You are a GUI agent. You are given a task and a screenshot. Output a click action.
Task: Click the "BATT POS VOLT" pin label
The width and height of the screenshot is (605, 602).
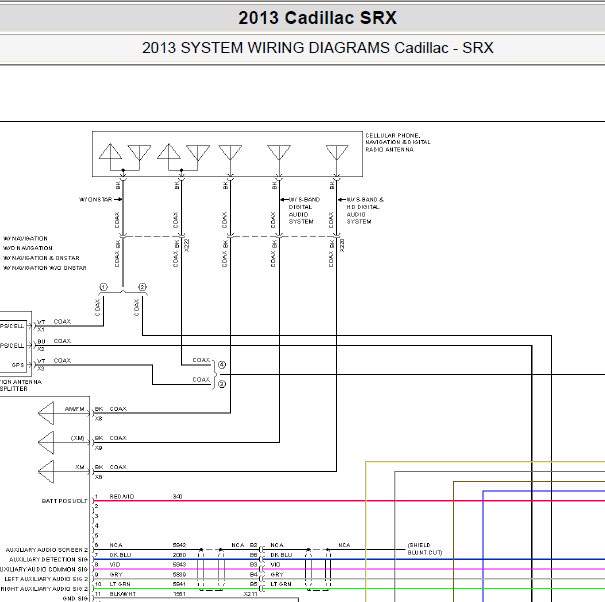(x=64, y=501)
